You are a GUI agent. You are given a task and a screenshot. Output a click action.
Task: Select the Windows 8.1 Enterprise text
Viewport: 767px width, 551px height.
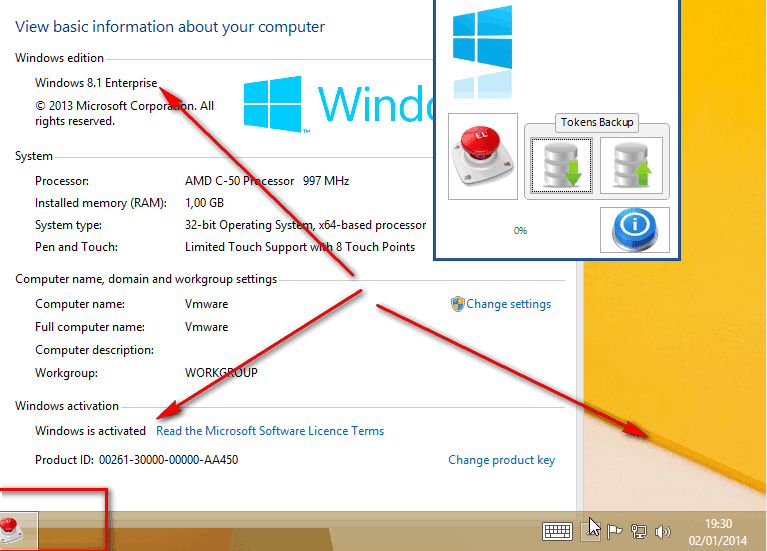click(96, 83)
